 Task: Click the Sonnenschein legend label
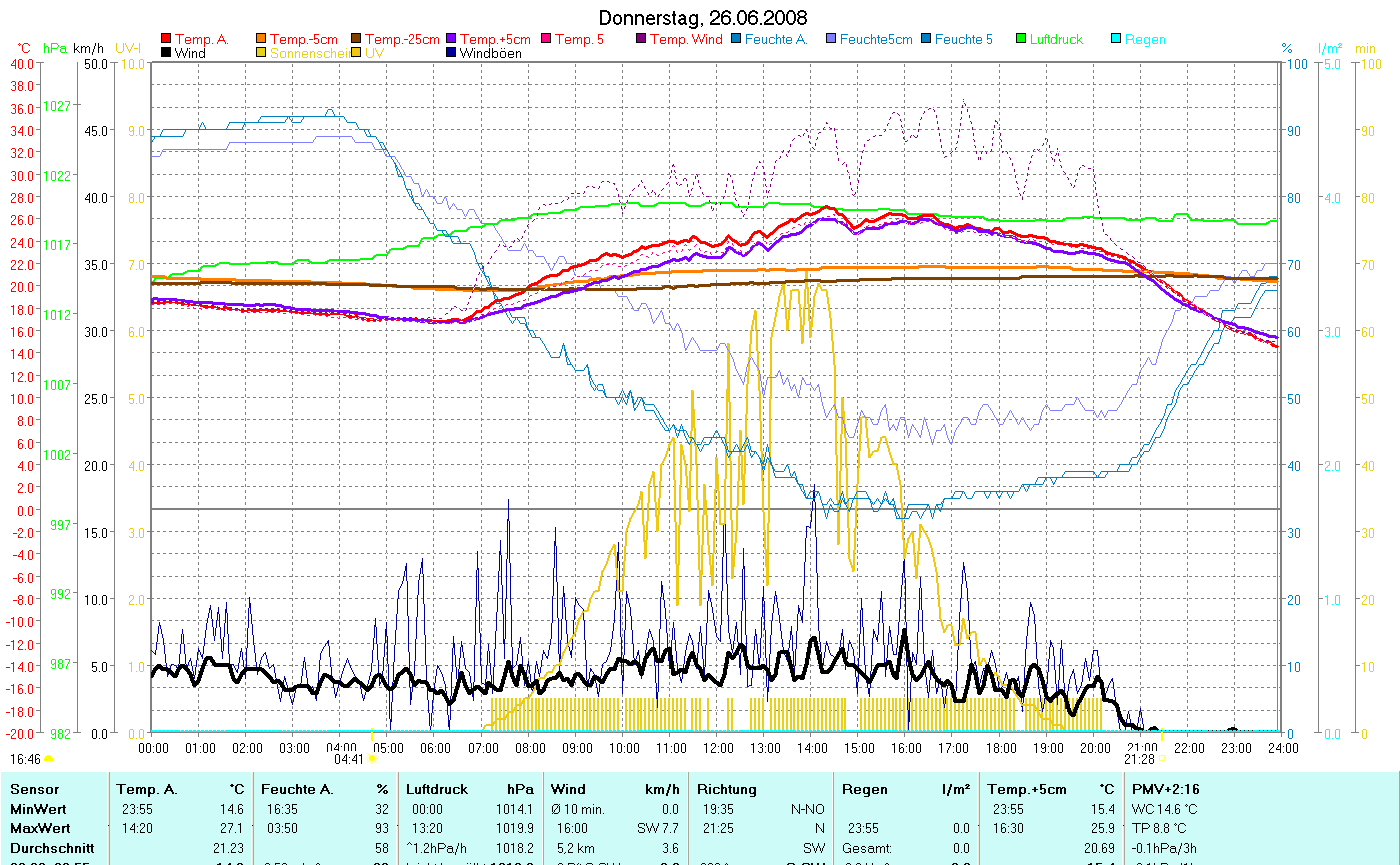(310, 54)
